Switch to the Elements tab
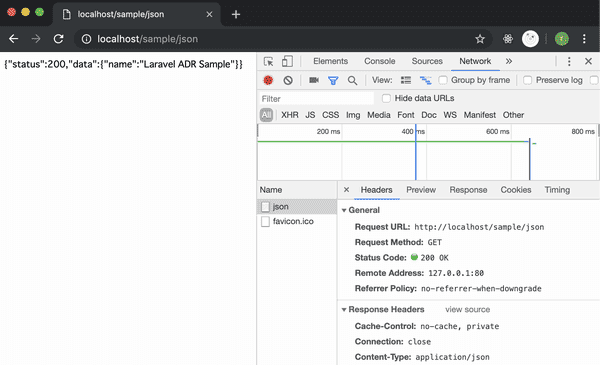 [x=330, y=61]
